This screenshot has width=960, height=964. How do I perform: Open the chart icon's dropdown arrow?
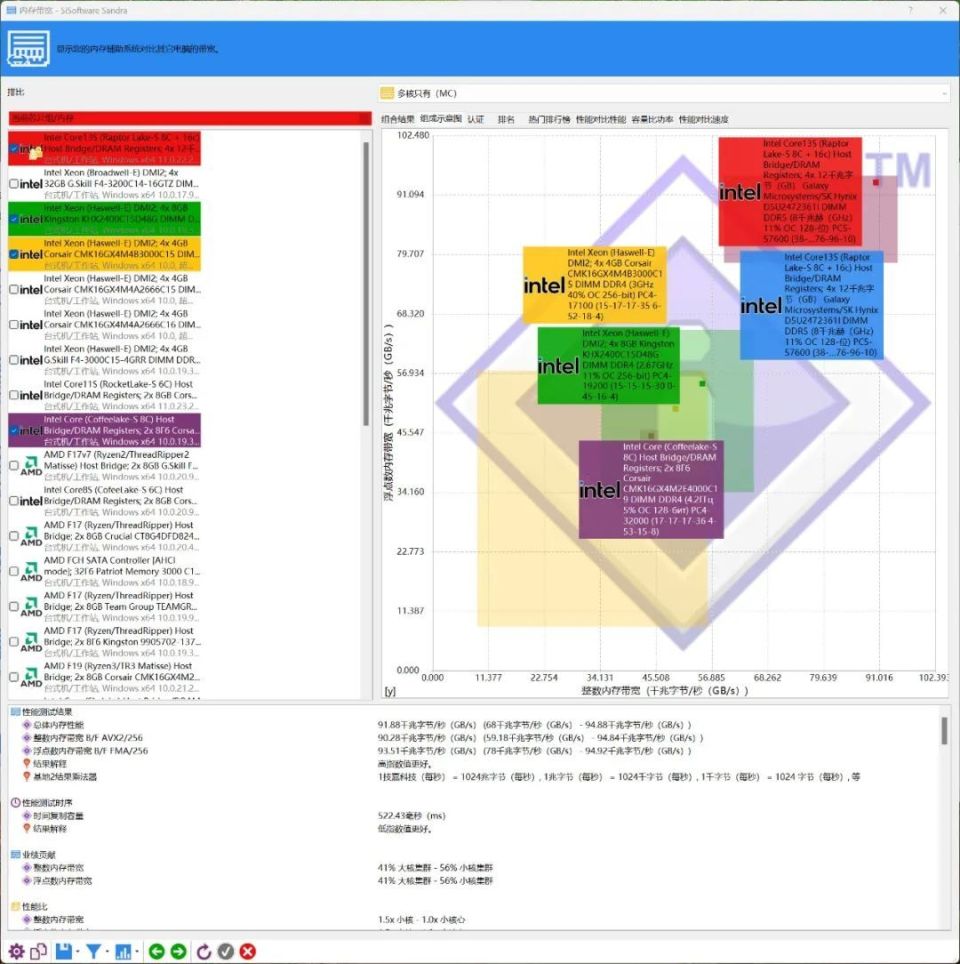click(x=136, y=952)
